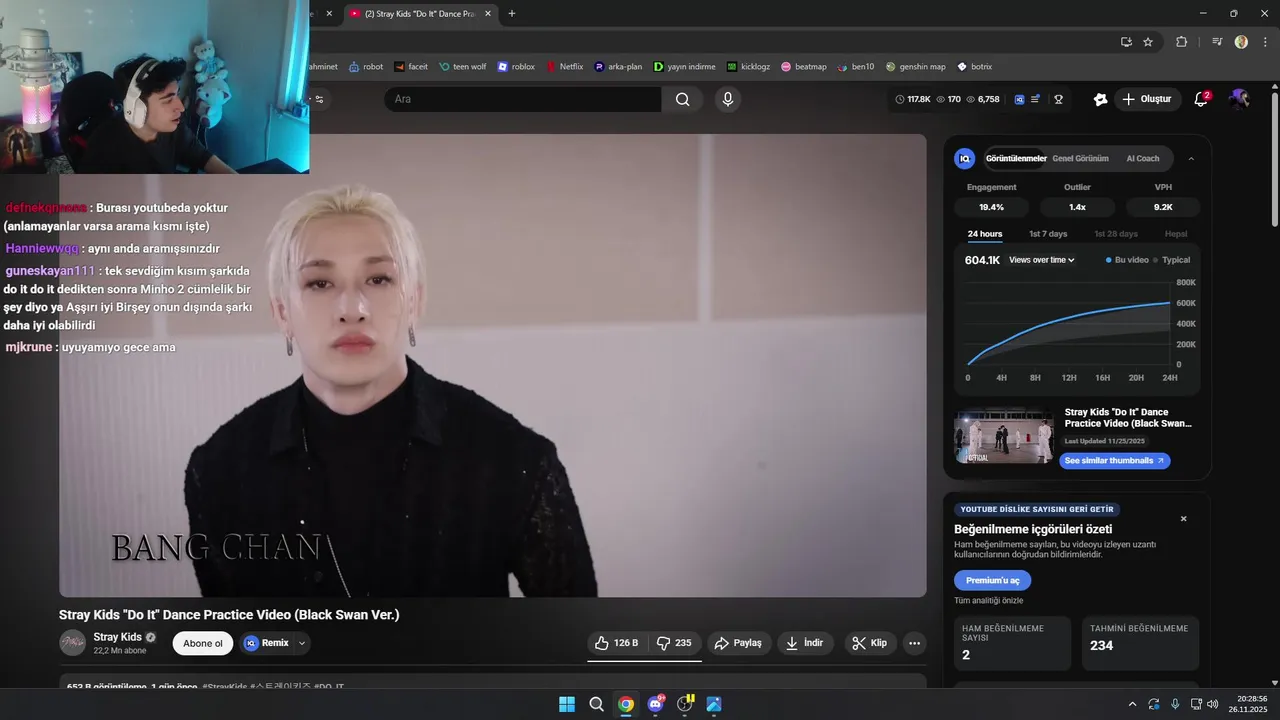Image resolution: width=1280 pixels, height=720 pixels.
Task: Click the media control icon in Chrome toolbar
Action: pyautogui.click(x=1217, y=41)
